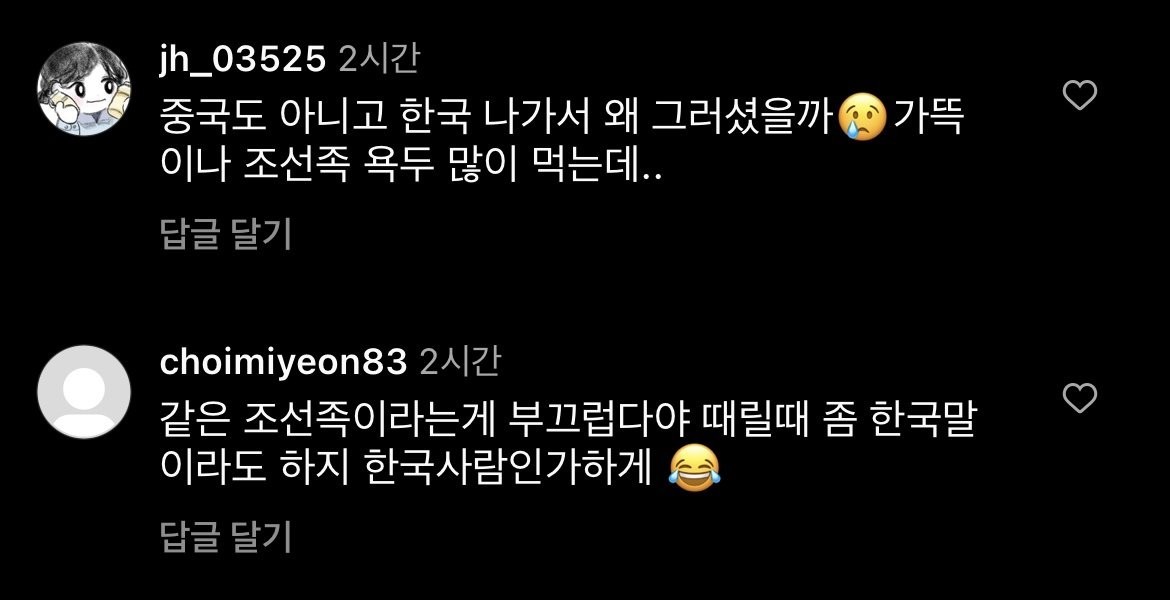Select the line starting 중국도 아니고 한국

563,119
